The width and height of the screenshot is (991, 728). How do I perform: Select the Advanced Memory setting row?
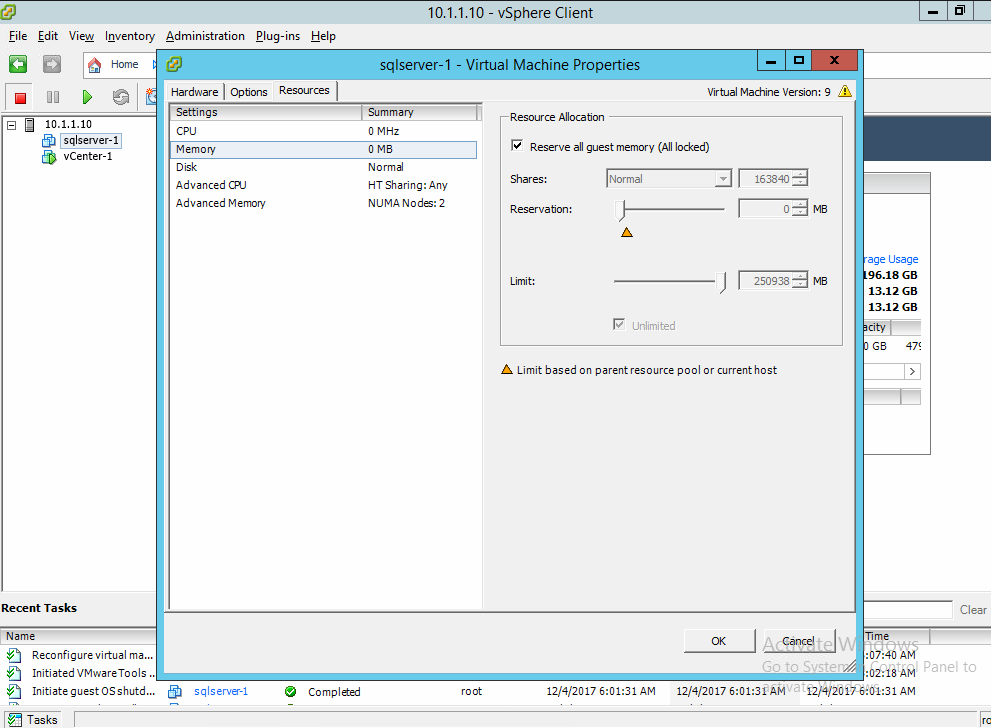click(x=324, y=203)
